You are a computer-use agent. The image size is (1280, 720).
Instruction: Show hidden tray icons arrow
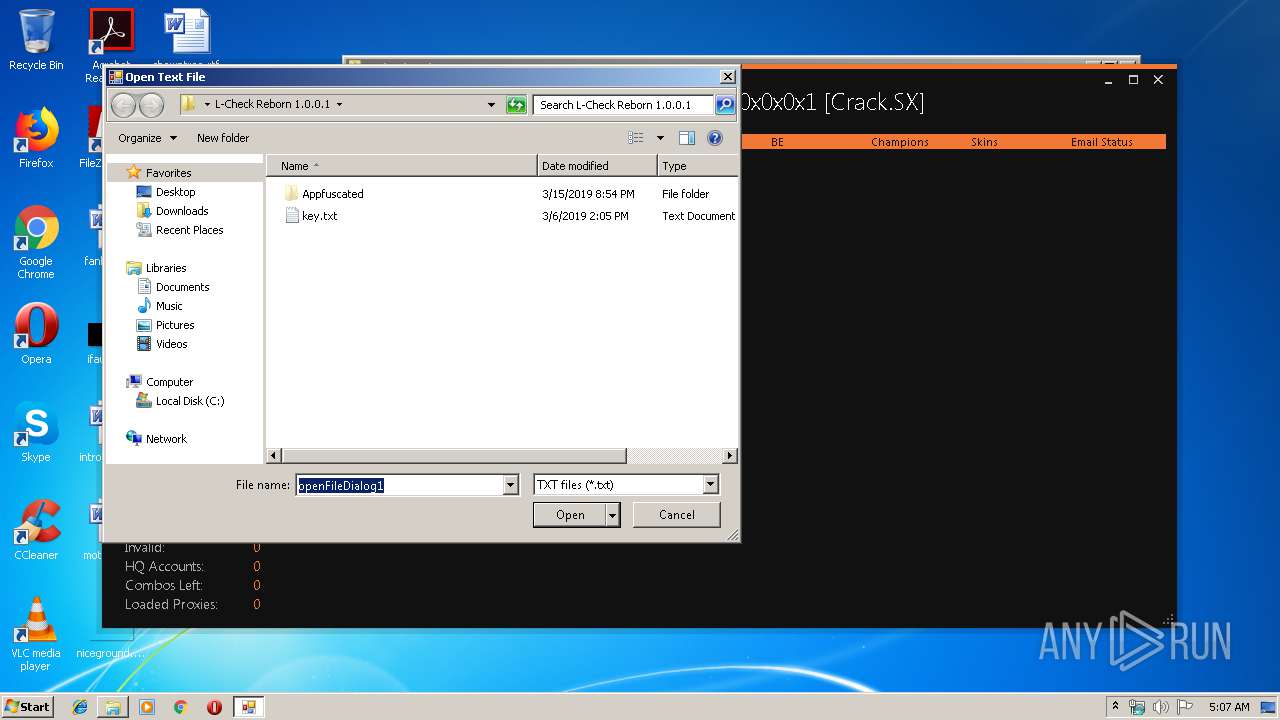pos(1116,707)
